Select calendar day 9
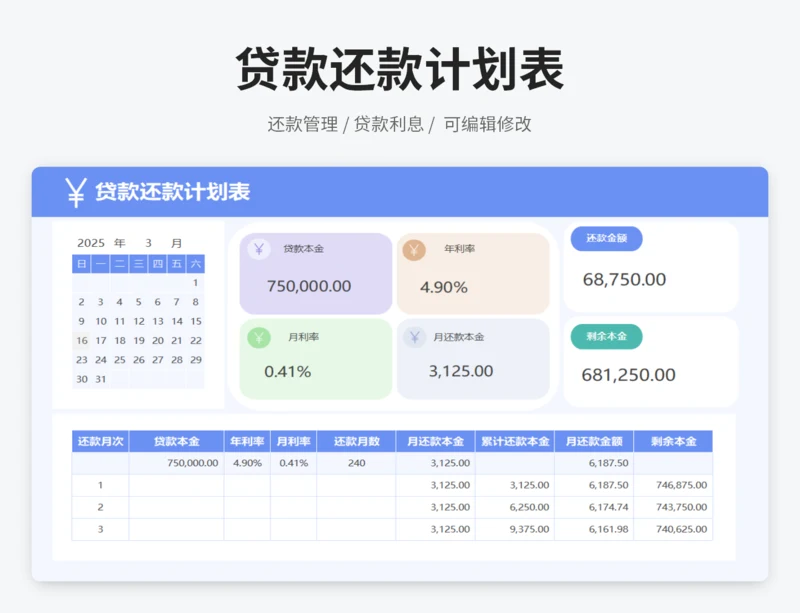The image size is (800, 613). [82, 322]
